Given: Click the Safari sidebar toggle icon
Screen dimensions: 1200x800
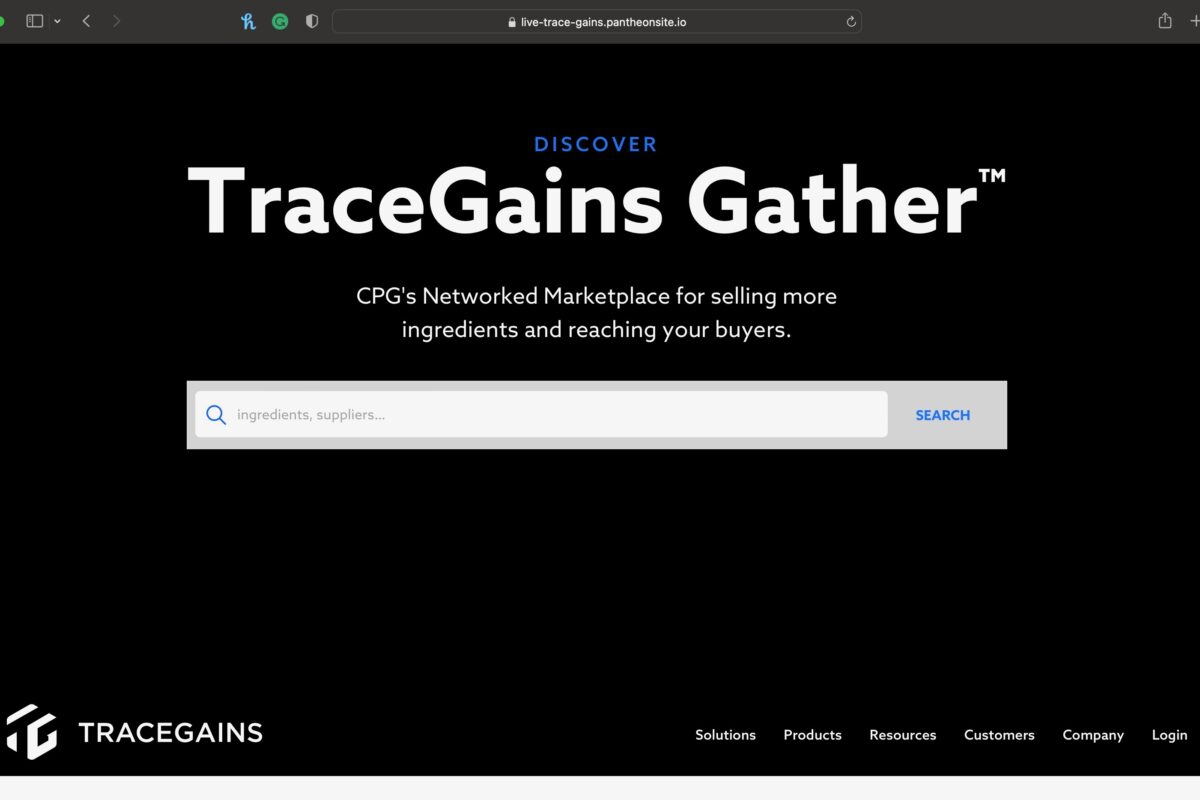Looking at the screenshot, I should click(35, 21).
